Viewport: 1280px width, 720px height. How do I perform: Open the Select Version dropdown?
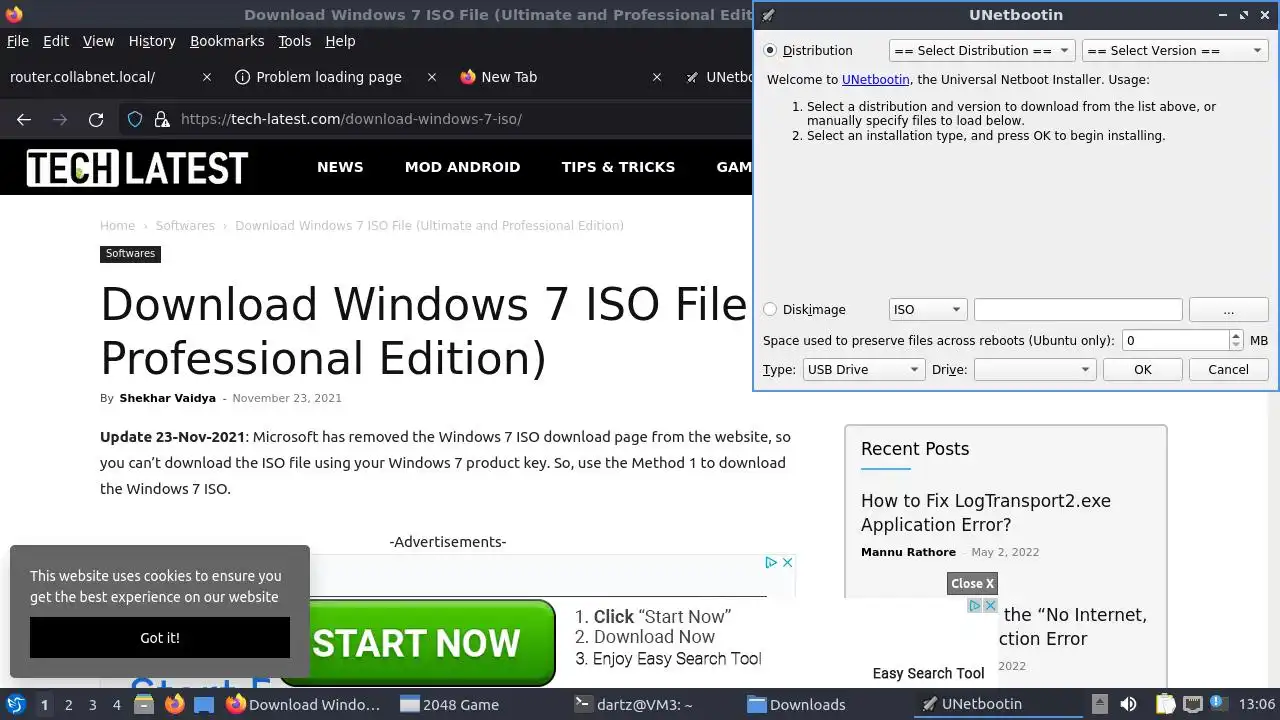click(1175, 50)
